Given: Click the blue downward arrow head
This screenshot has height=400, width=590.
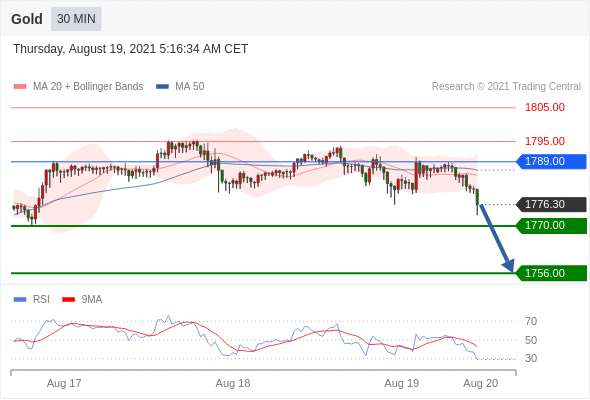Looking at the screenshot, I should point(509,265).
